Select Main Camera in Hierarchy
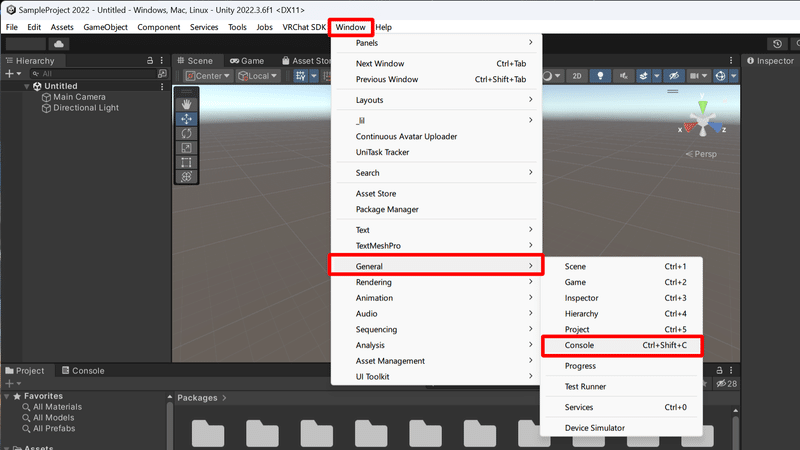The height and width of the screenshot is (450, 800). tap(79, 97)
